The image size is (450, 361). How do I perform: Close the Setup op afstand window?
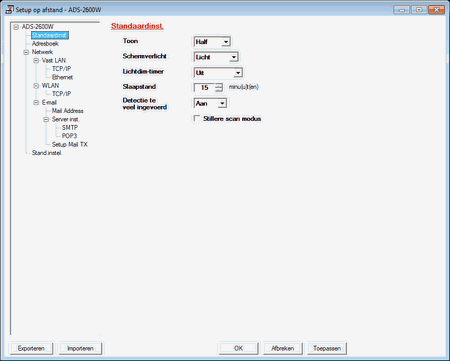(x=436, y=10)
